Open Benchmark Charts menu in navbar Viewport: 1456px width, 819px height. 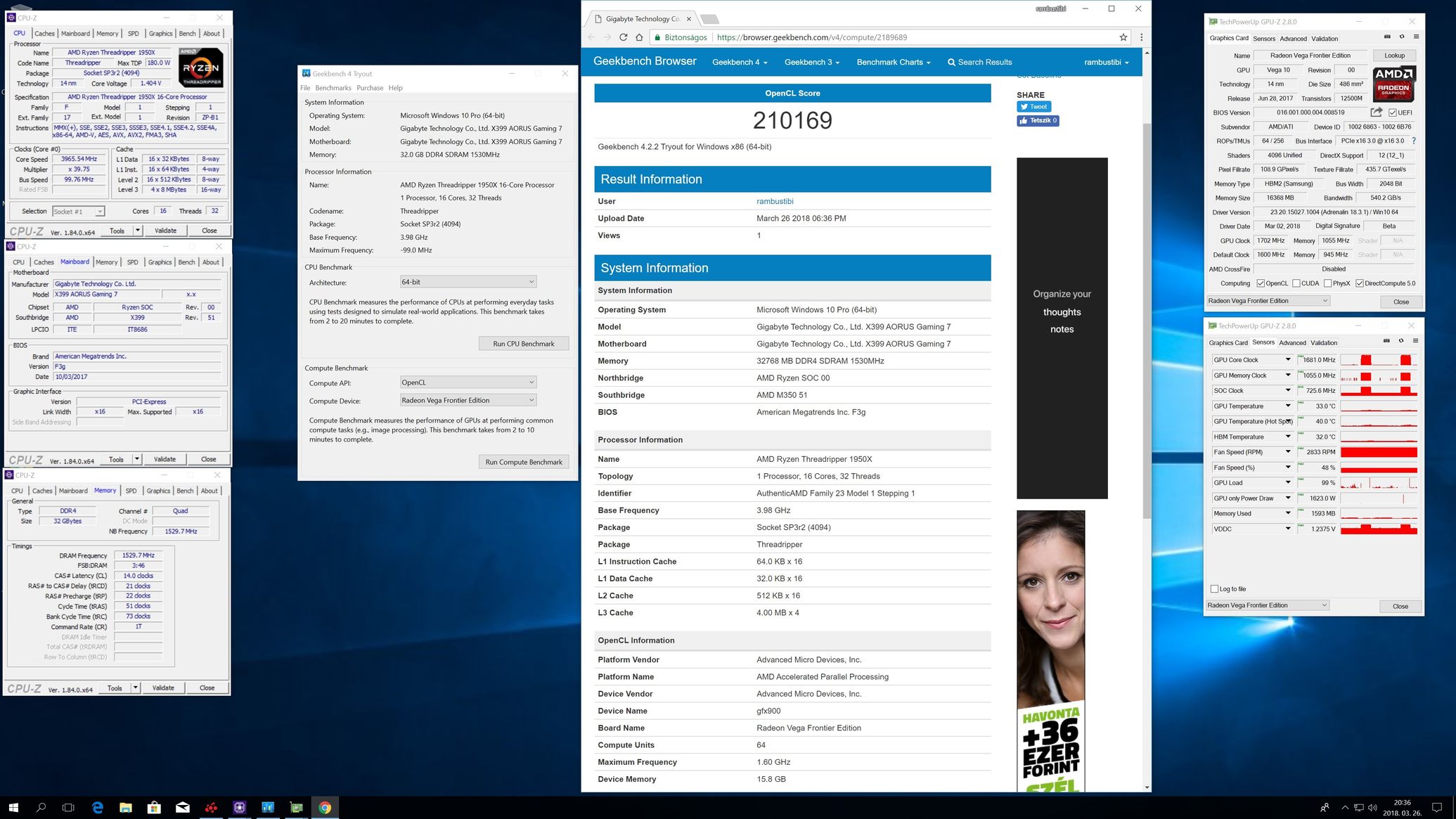893,62
